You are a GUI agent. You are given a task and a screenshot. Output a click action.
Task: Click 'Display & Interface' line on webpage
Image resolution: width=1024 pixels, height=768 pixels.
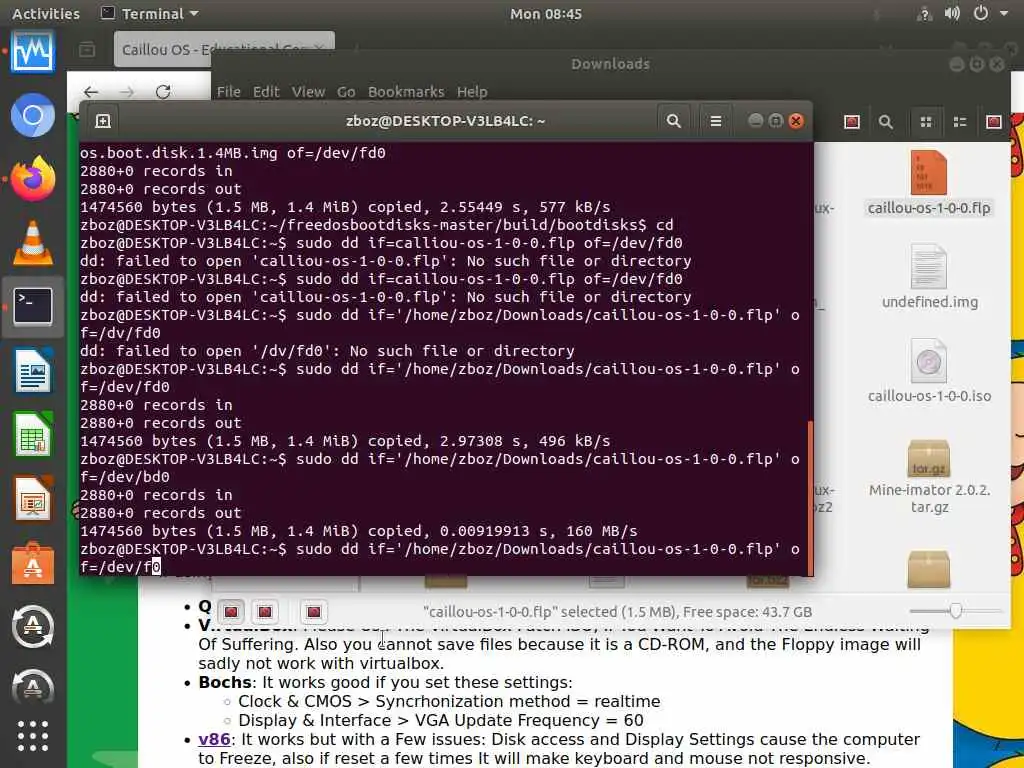click(441, 720)
